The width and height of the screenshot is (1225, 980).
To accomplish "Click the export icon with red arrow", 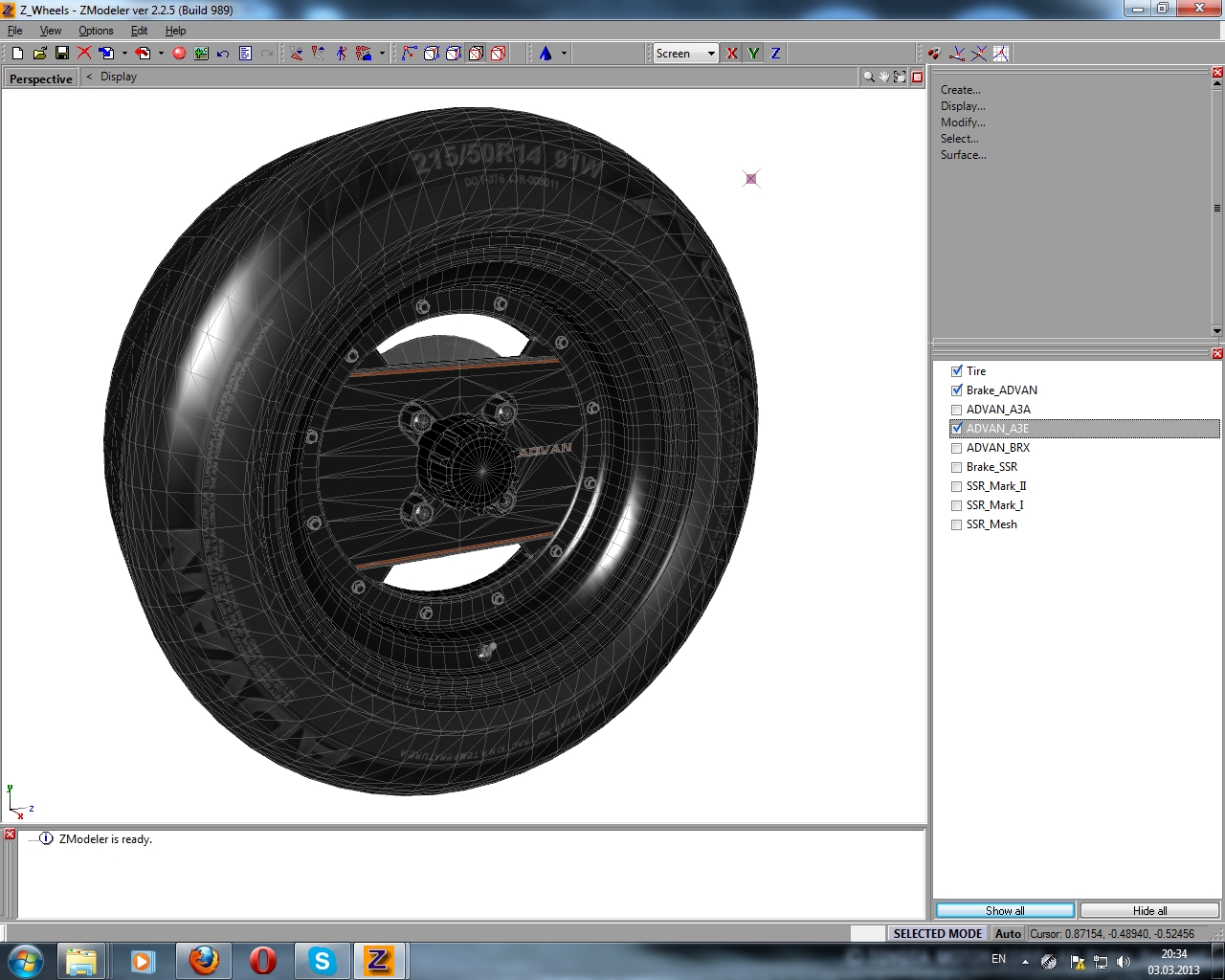I will 144,54.
